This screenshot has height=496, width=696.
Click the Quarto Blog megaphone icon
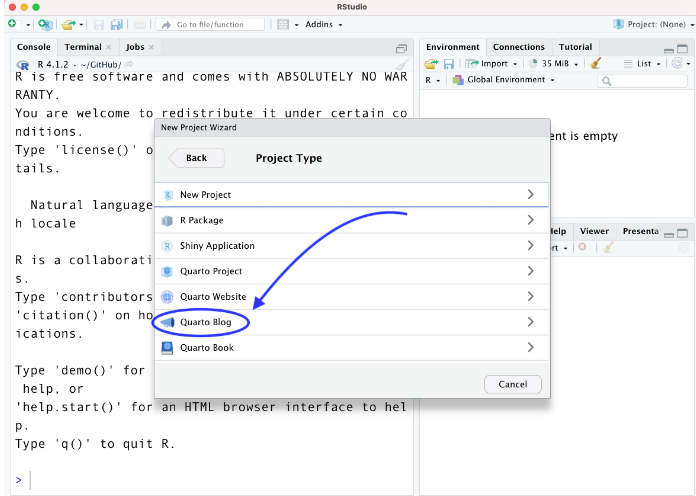pyautogui.click(x=167, y=322)
